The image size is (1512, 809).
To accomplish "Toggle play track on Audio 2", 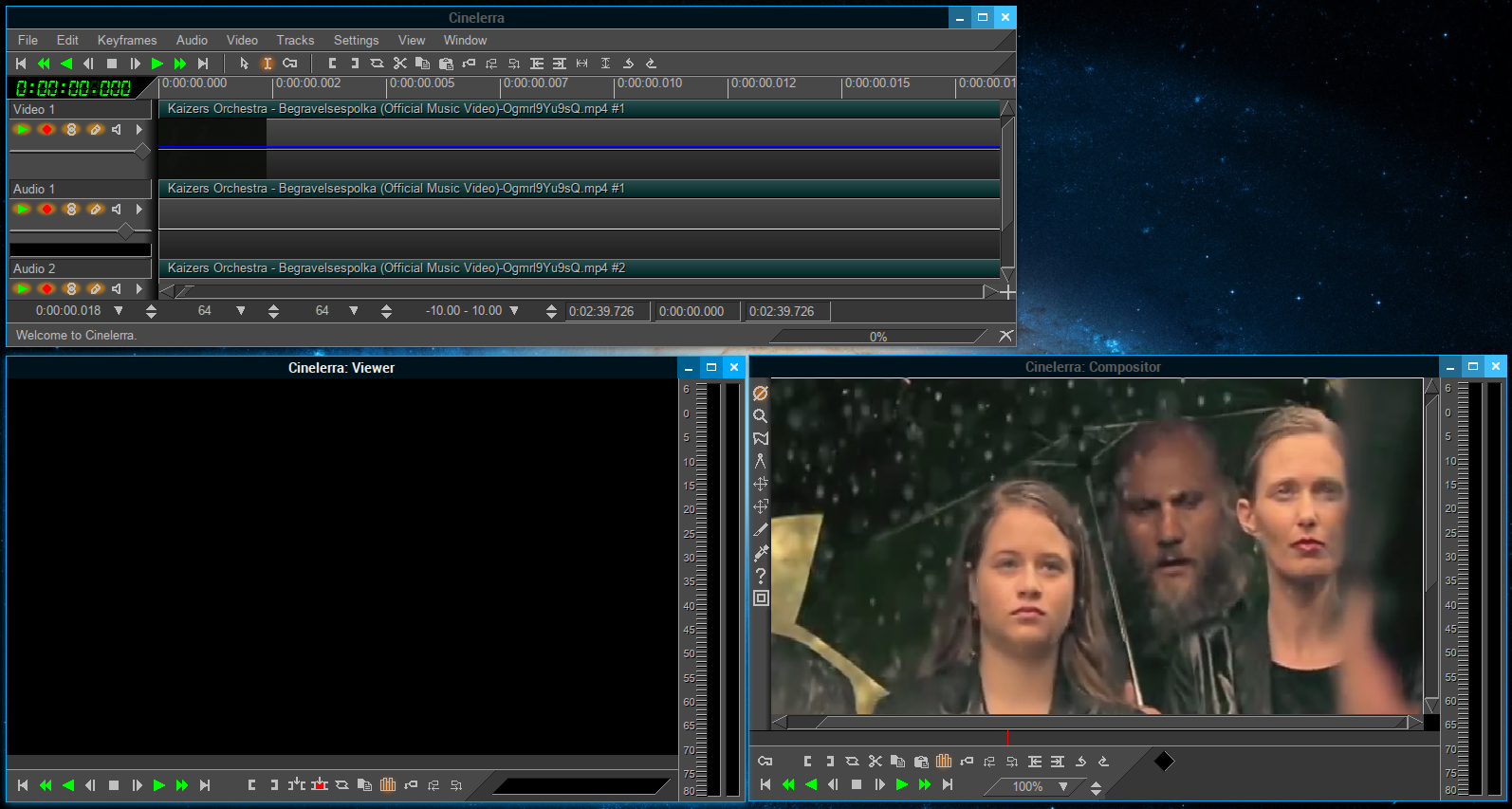I will tap(22, 288).
